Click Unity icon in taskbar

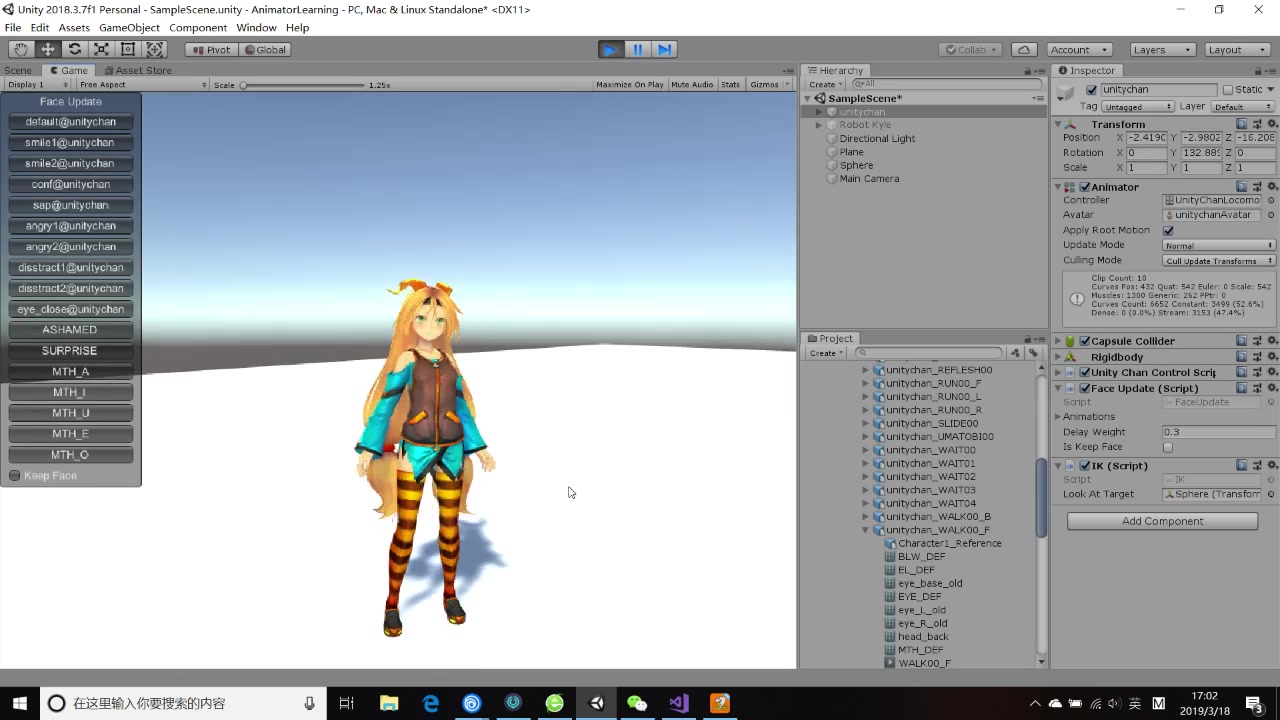596,703
